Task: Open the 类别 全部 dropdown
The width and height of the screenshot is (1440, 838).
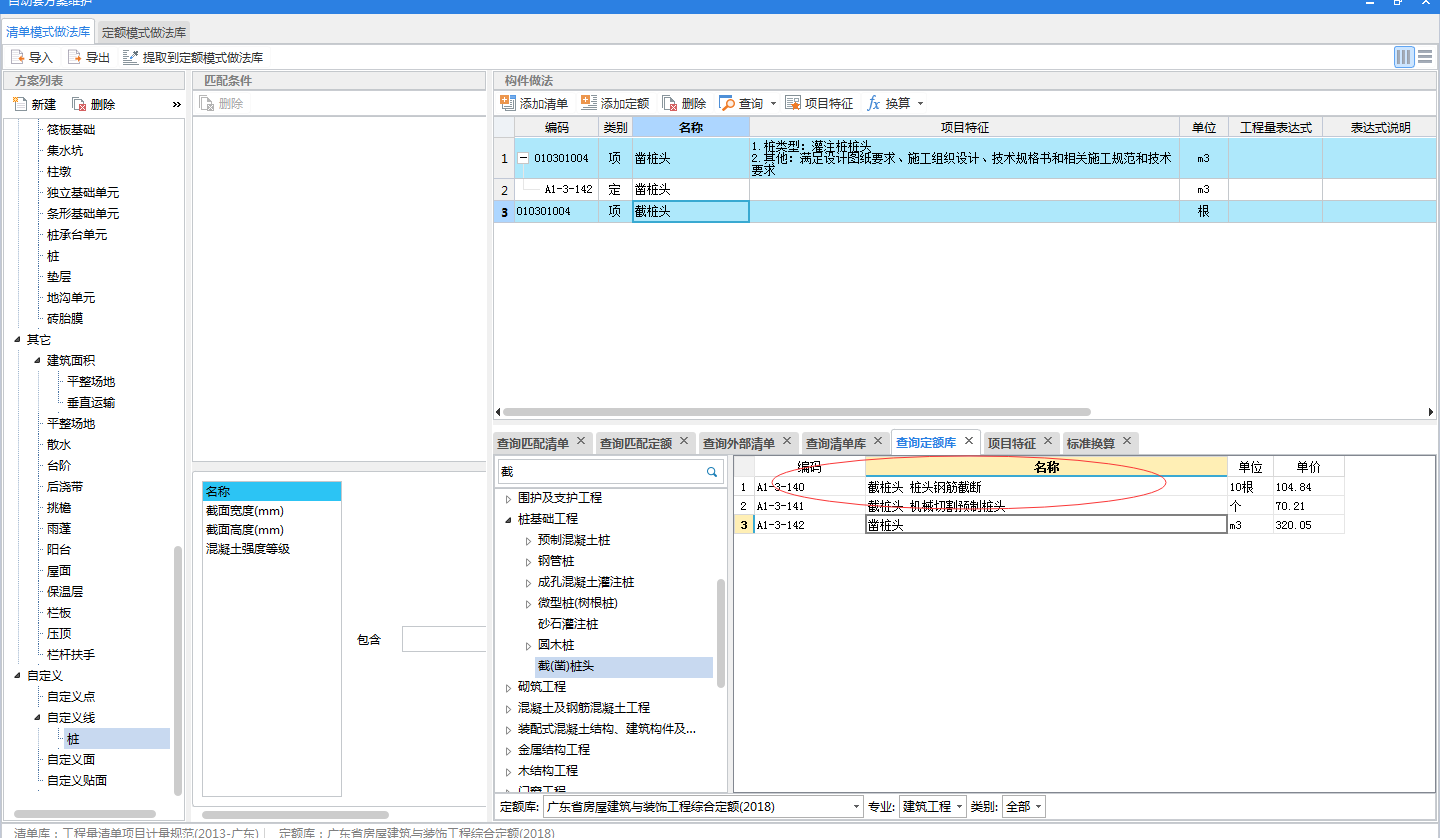Action: click(x=1039, y=807)
